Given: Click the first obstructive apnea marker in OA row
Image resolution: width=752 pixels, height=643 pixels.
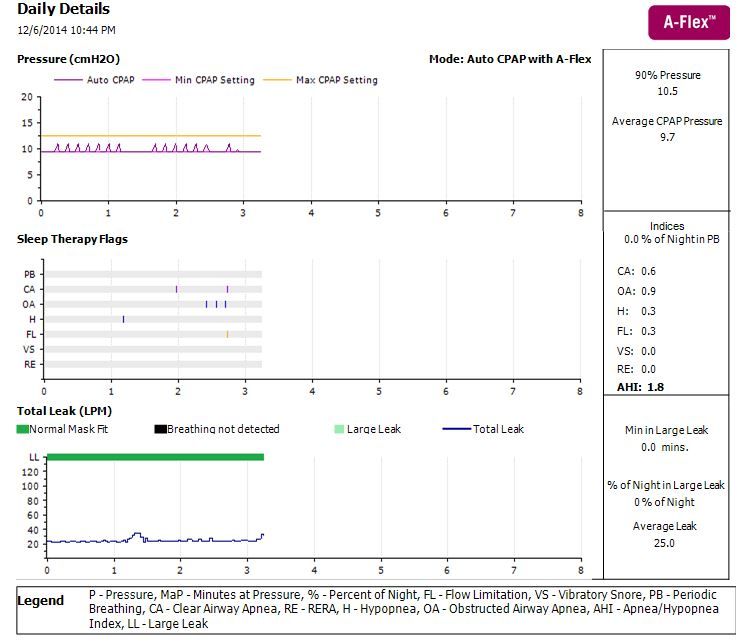Looking at the screenshot, I should click(x=206, y=304).
